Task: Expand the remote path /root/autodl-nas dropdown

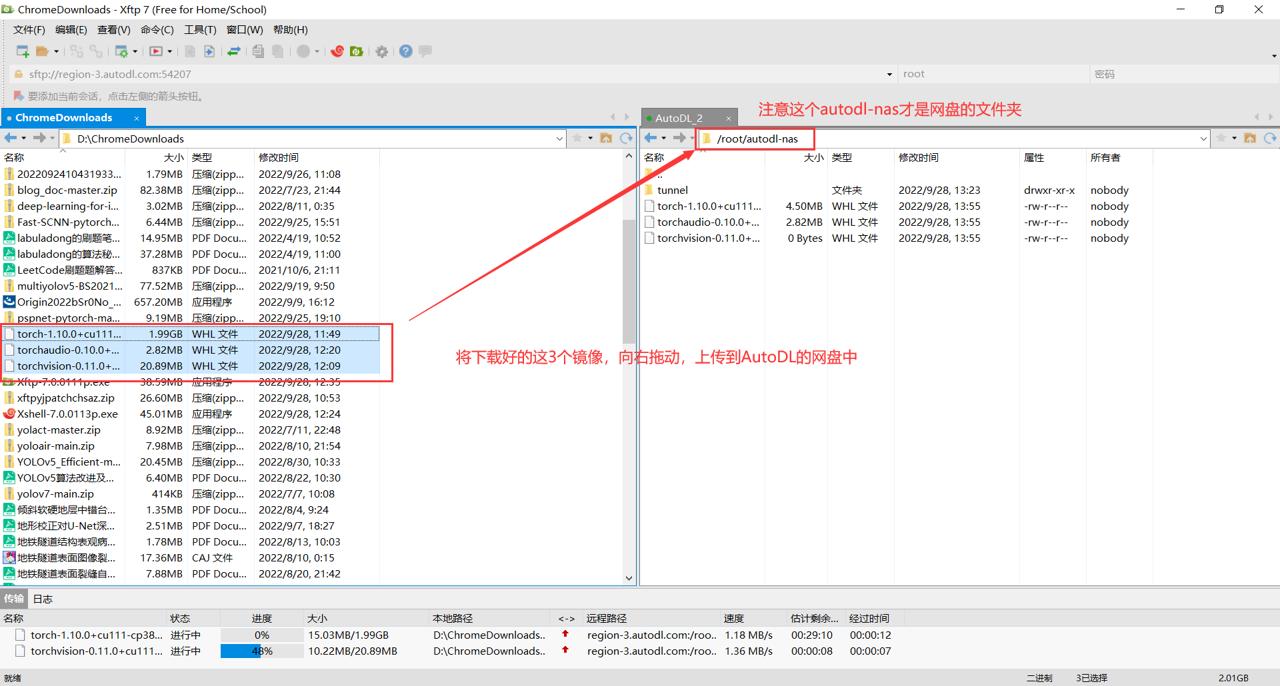Action: pyautogui.click(x=1203, y=139)
